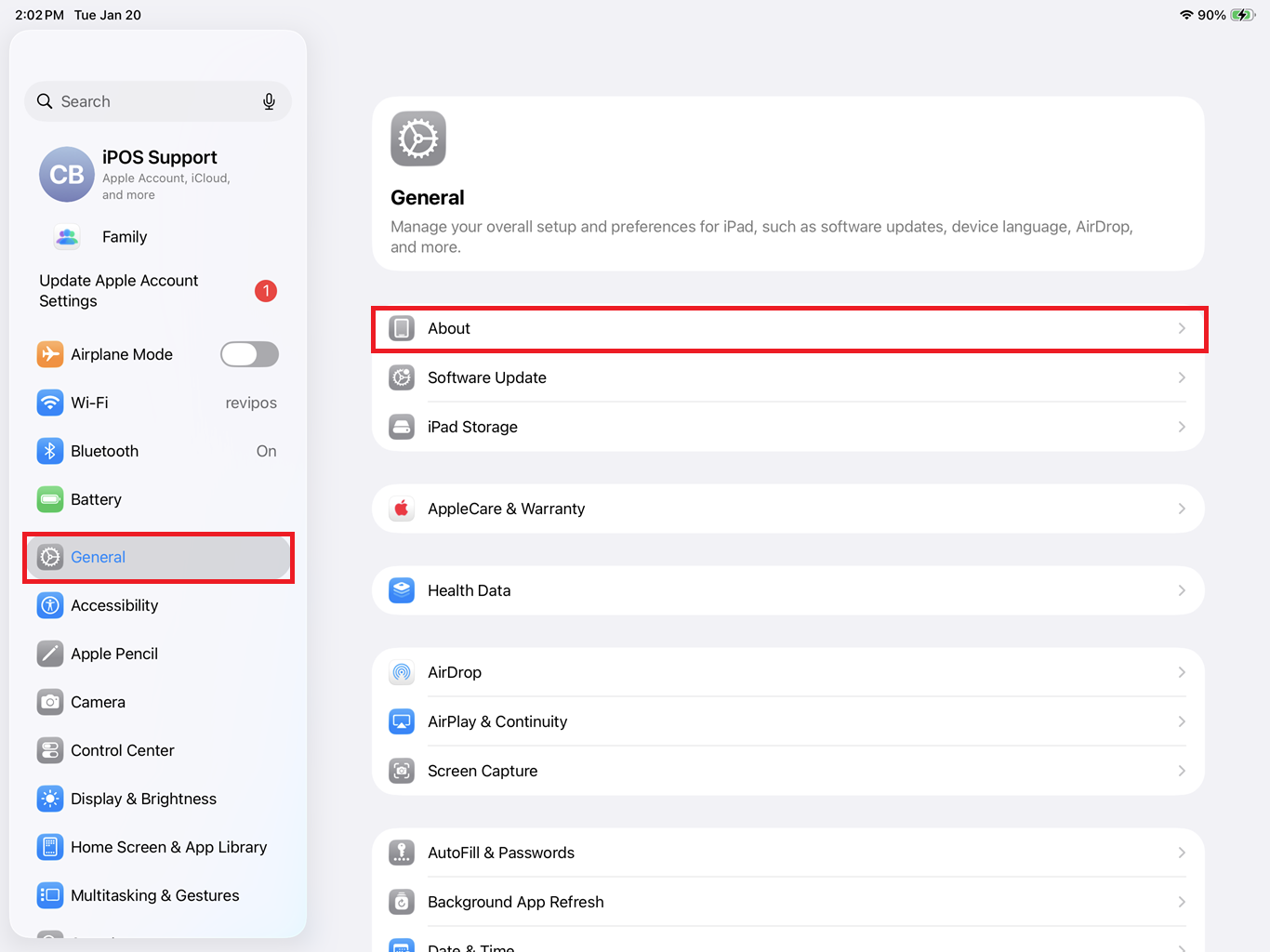
Task: Open the Software Update row
Action: pos(788,377)
